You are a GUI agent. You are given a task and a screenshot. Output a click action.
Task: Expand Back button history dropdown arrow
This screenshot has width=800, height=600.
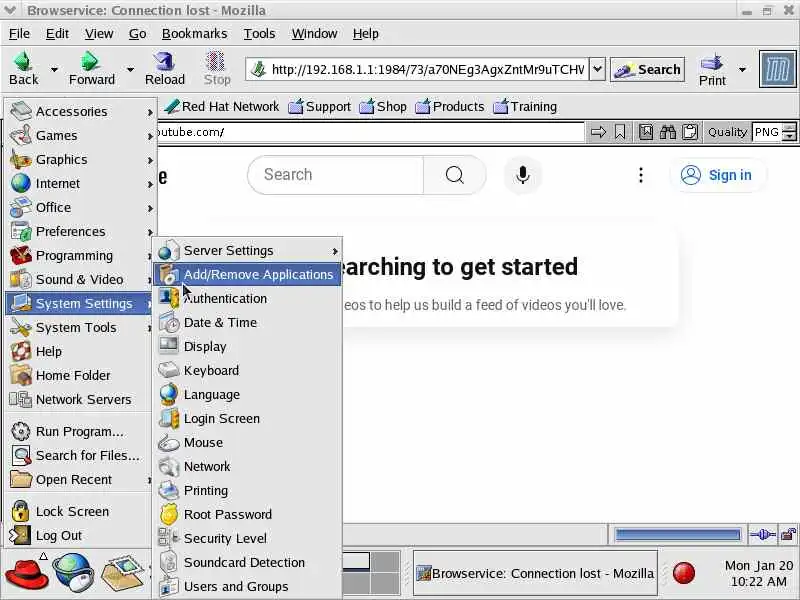(54, 69)
